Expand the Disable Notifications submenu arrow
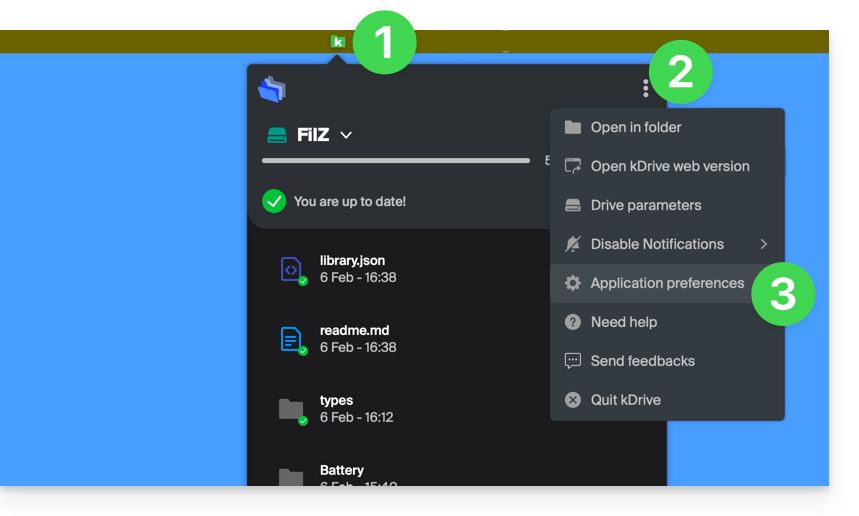This screenshot has width=859, height=516. pos(764,244)
